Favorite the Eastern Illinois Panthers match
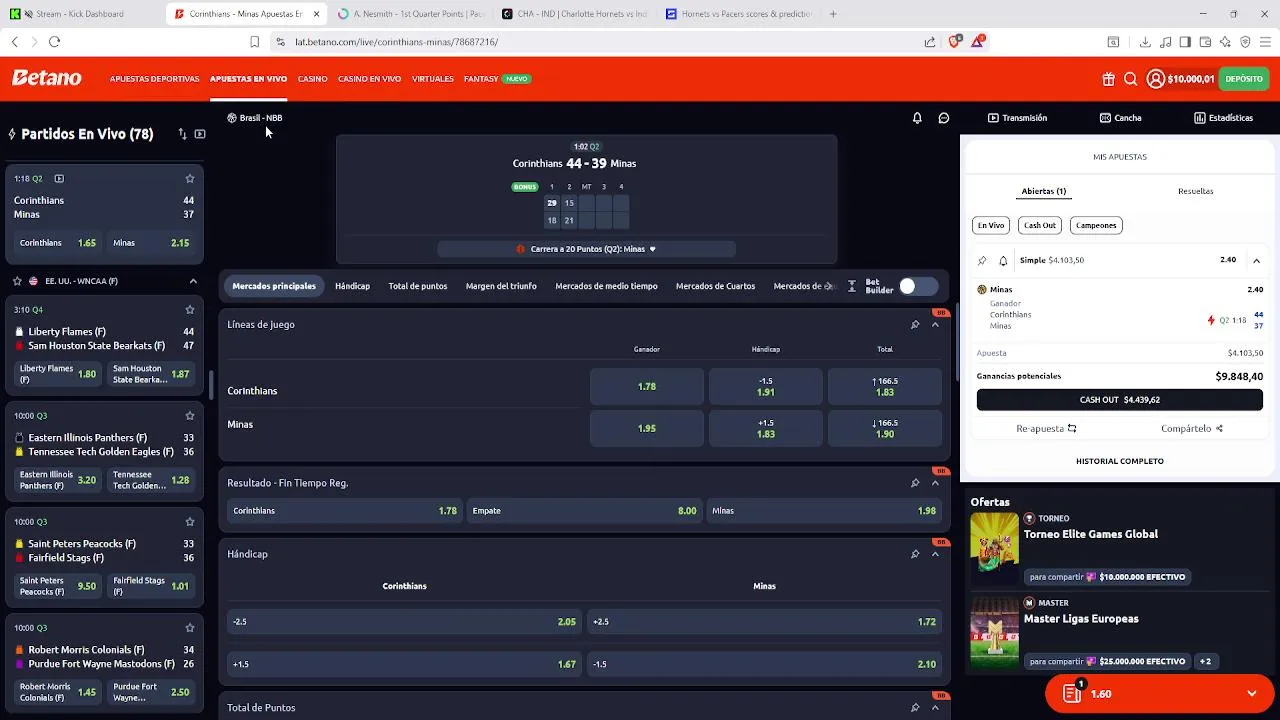The image size is (1280, 720). click(x=189, y=416)
